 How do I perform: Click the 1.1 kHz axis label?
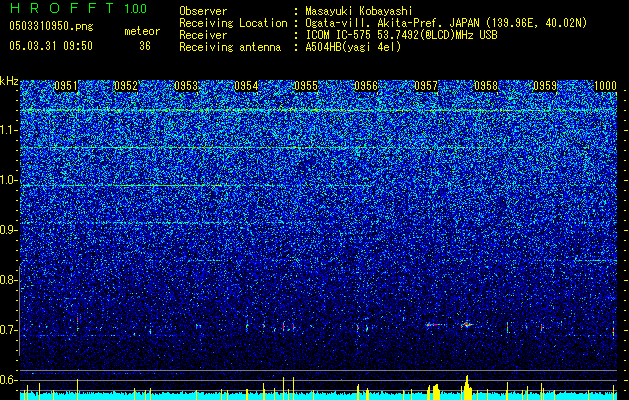click(8, 130)
